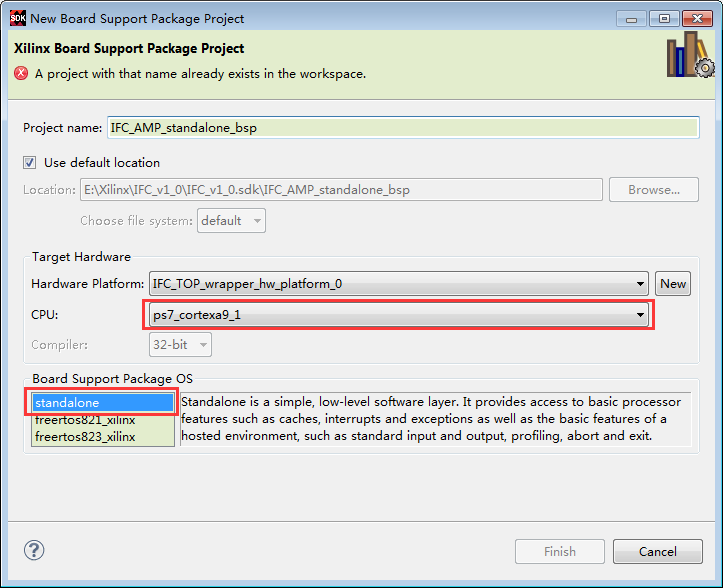This screenshot has width=723, height=588.
Task: Click the Finish button
Action: tap(560, 552)
